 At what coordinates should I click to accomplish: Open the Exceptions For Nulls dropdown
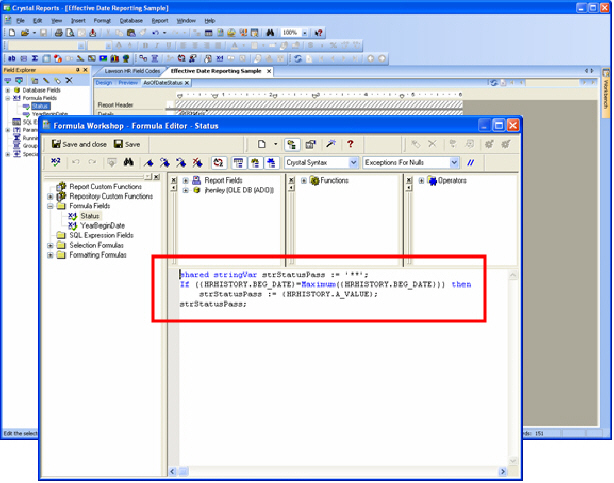click(x=454, y=162)
